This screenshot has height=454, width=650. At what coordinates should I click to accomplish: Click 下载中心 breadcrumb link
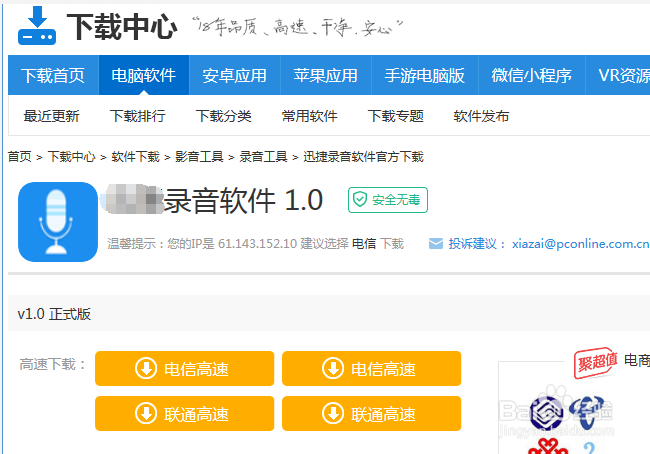pyautogui.click(x=72, y=157)
